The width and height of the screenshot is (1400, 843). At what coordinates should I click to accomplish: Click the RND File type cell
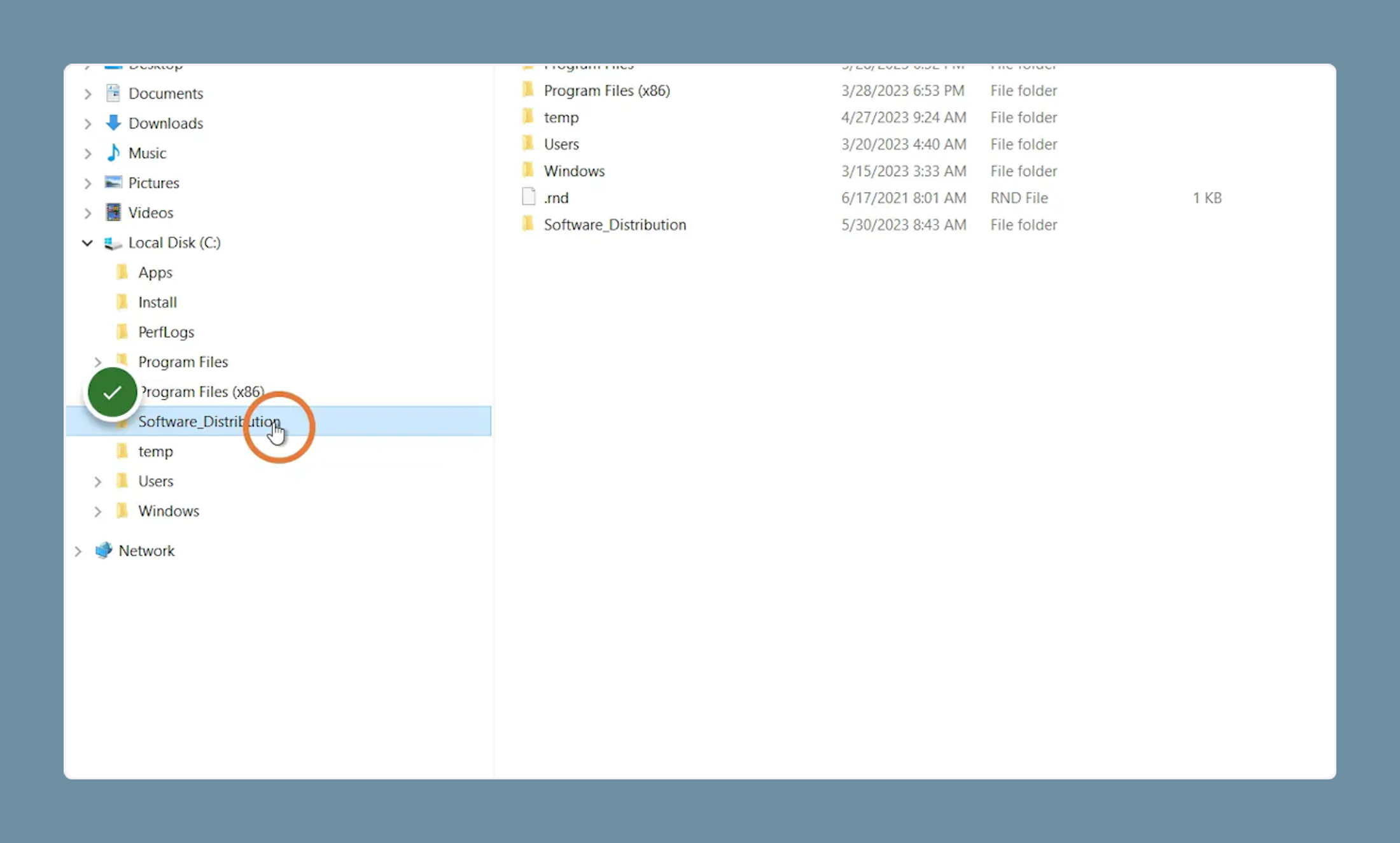[1019, 198]
